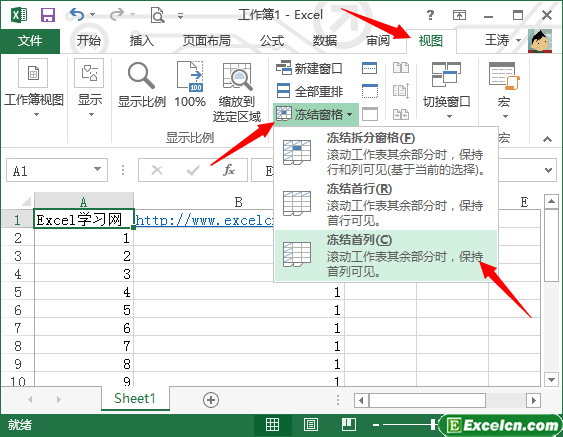The width and height of the screenshot is (563, 437).
Task: Click the Save icon in quick access toolbar
Action: click(47, 15)
